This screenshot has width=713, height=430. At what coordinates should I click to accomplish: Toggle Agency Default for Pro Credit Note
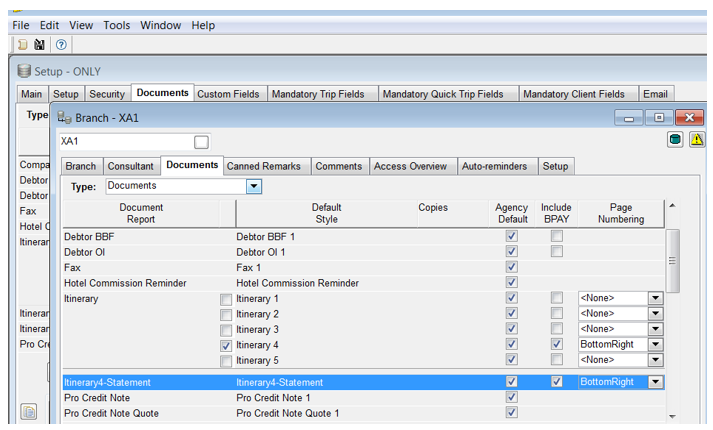coord(512,397)
